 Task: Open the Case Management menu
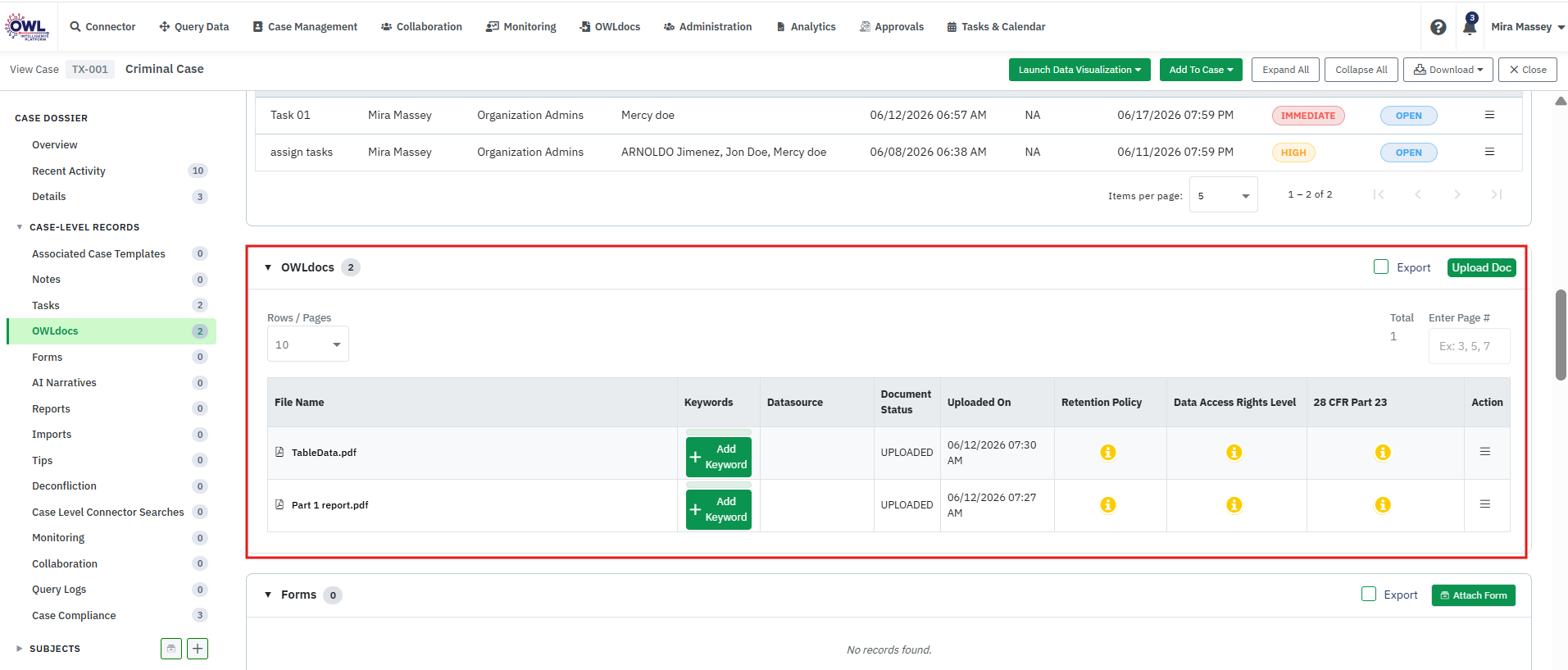[x=305, y=27]
